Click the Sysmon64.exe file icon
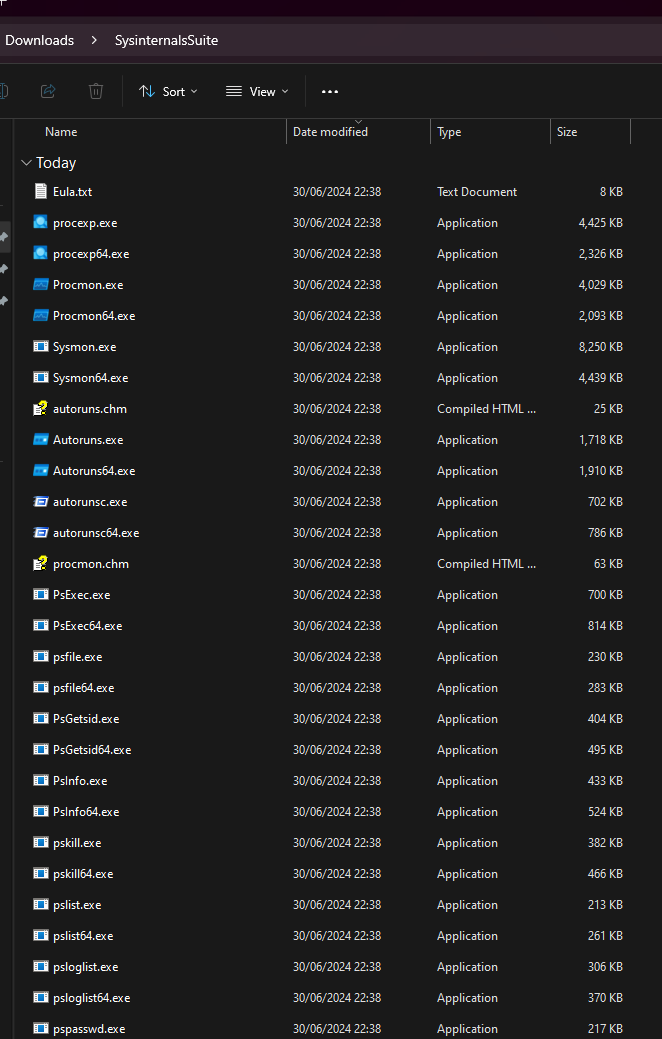662x1039 pixels. click(40, 377)
